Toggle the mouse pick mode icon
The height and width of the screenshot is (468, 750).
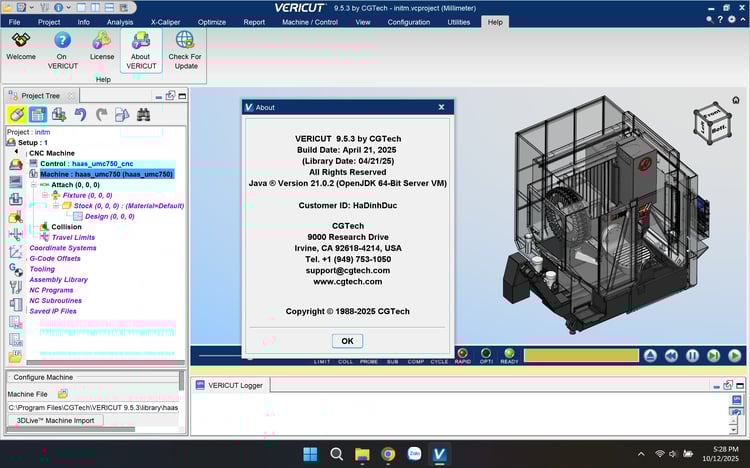tap(16, 115)
